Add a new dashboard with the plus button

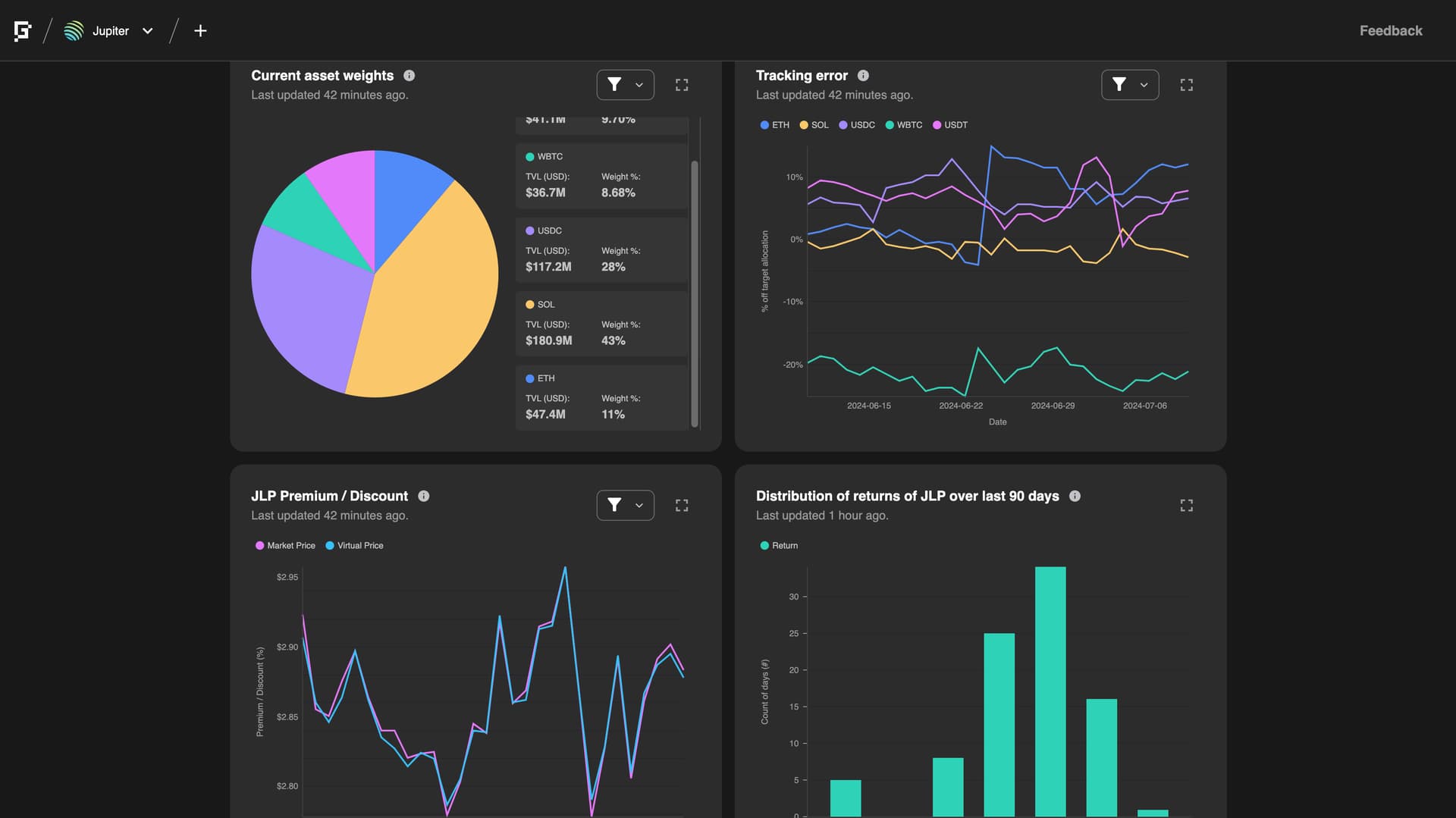pos(199,30)
